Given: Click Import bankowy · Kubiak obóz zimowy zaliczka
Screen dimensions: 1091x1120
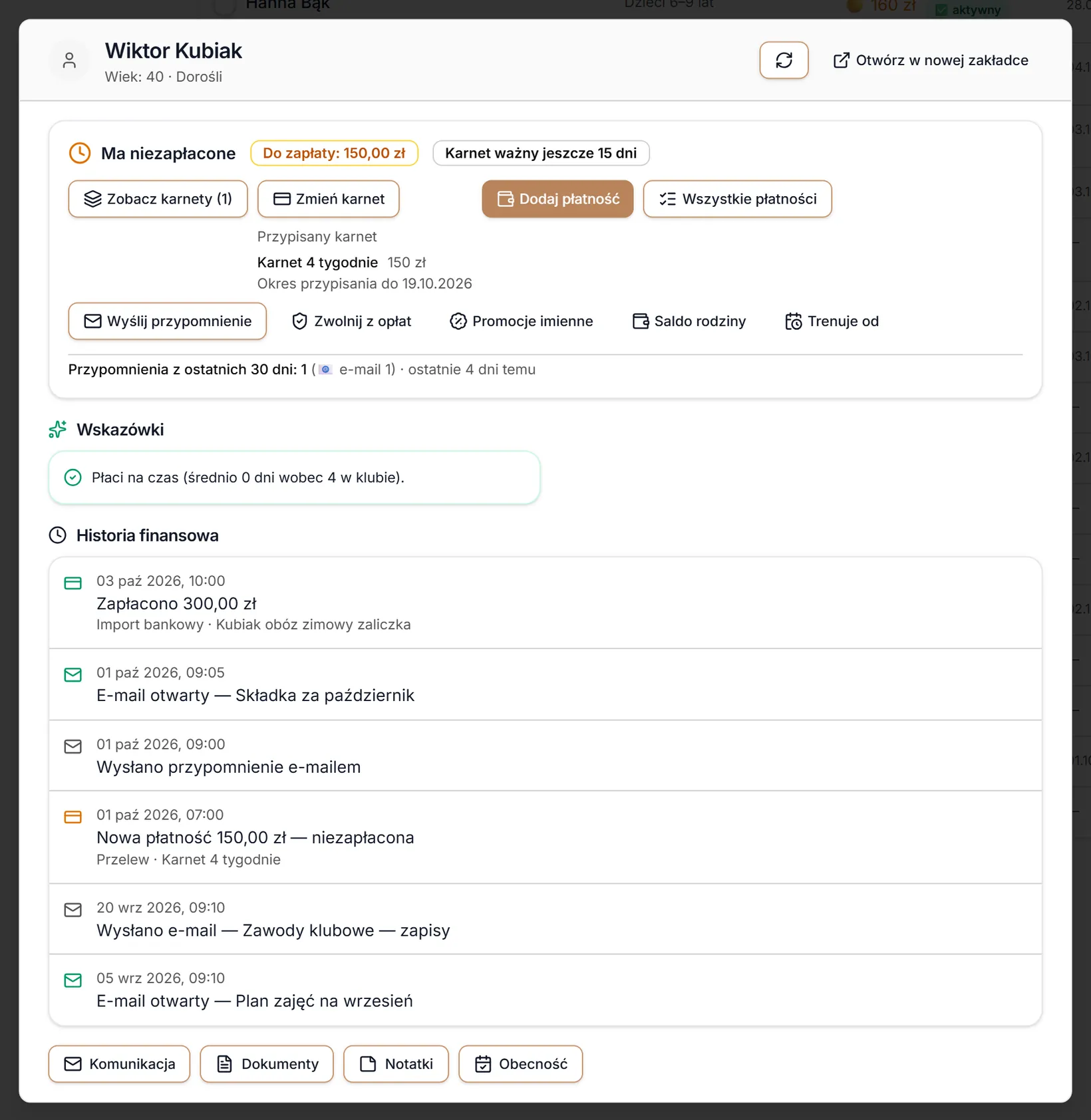Looking at the screenshot, I should pos(253,625).
